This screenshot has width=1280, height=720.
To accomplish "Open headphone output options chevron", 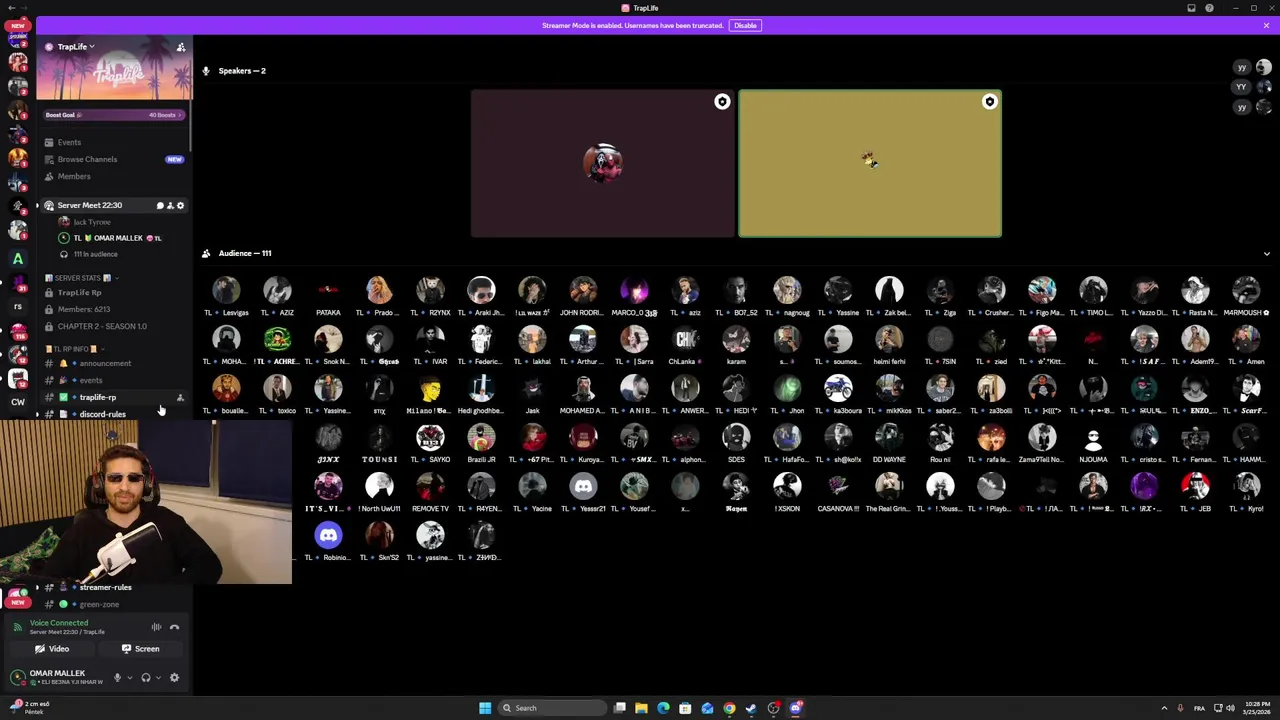I will (158, 677).
